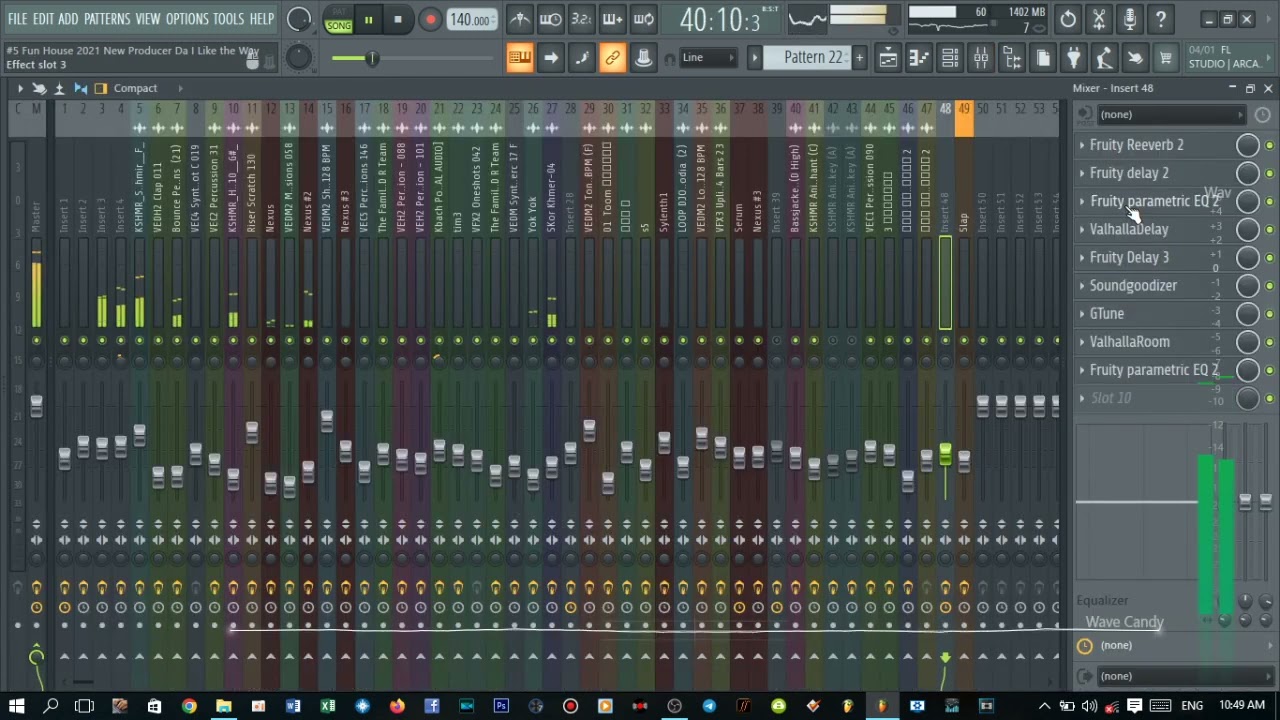Expand the ValhallaDelay slot arrow
The width and height of the screenshot is (1280, 720).
pyautogui.click(x=1082, y=229)
